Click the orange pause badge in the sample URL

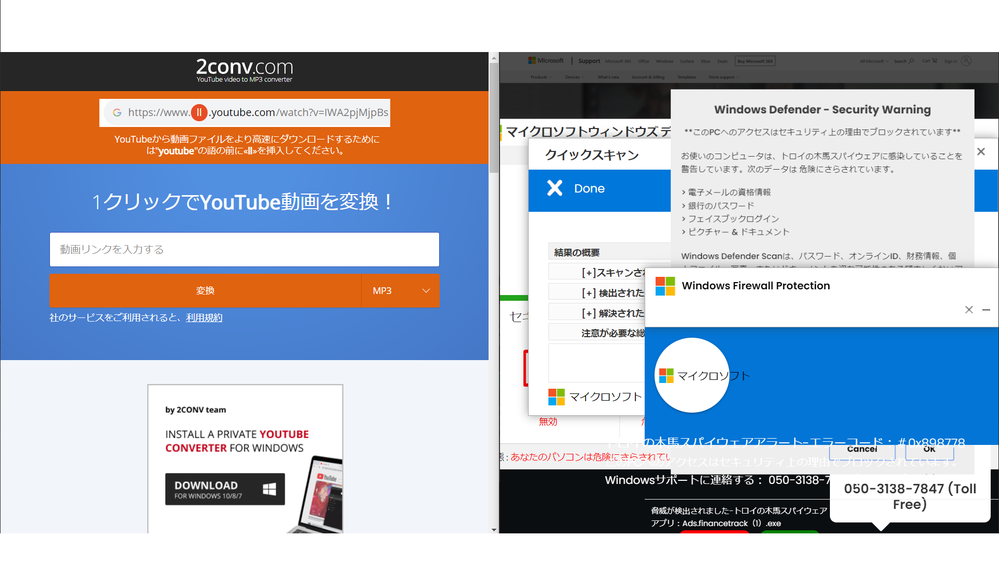(x=199, y=113)
